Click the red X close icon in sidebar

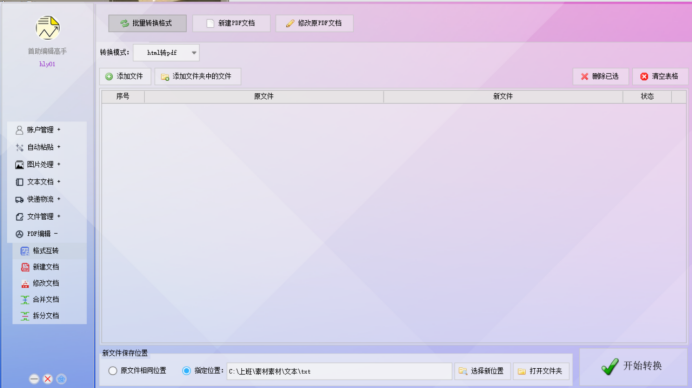point(48,379)
